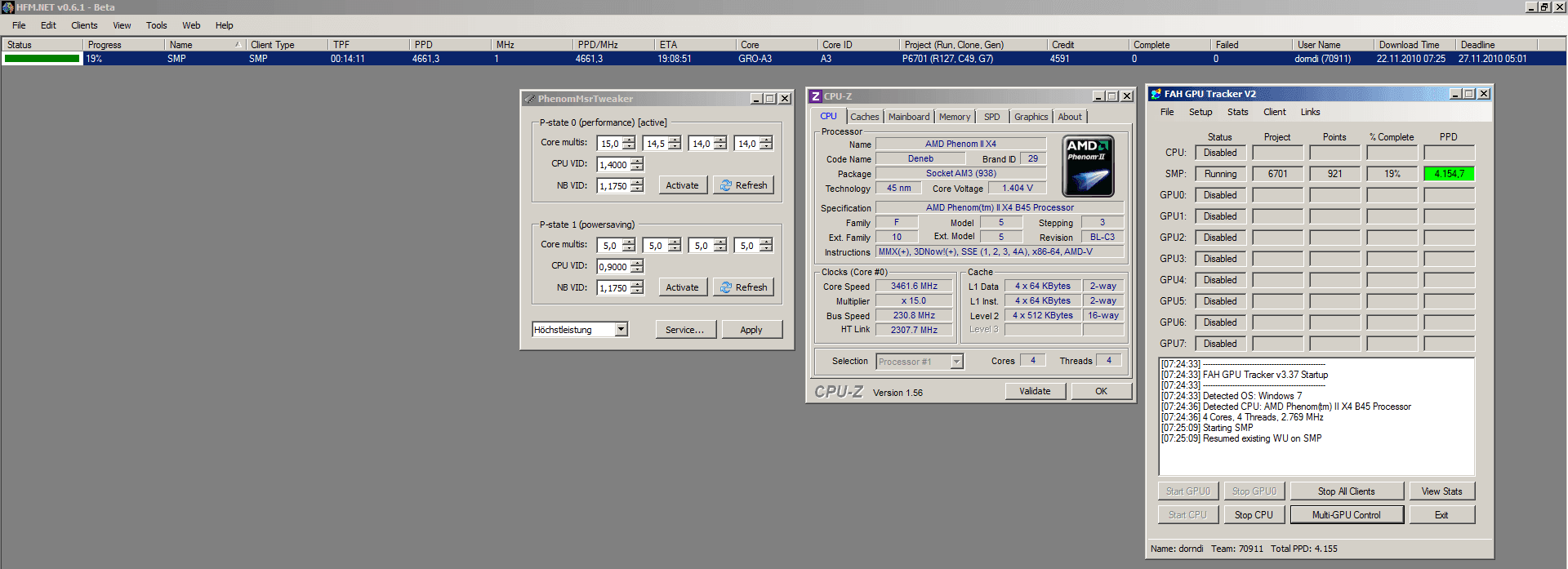Click the AMD Phenom II logo in CPU-Z
This screenshot has height=569, width=1568.
click(x=1088, y=167)
